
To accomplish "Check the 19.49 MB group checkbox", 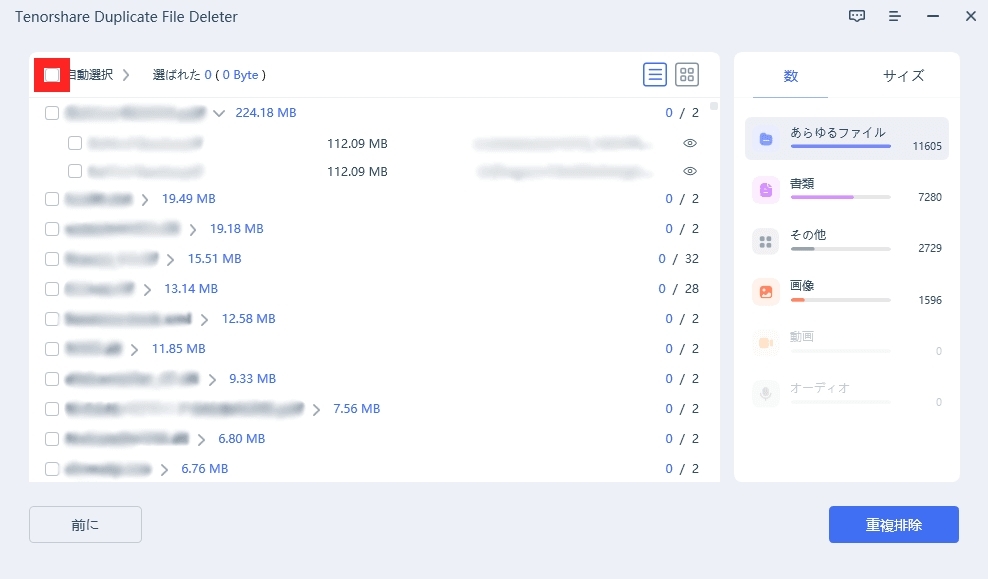I will click(x=52, y=199).
